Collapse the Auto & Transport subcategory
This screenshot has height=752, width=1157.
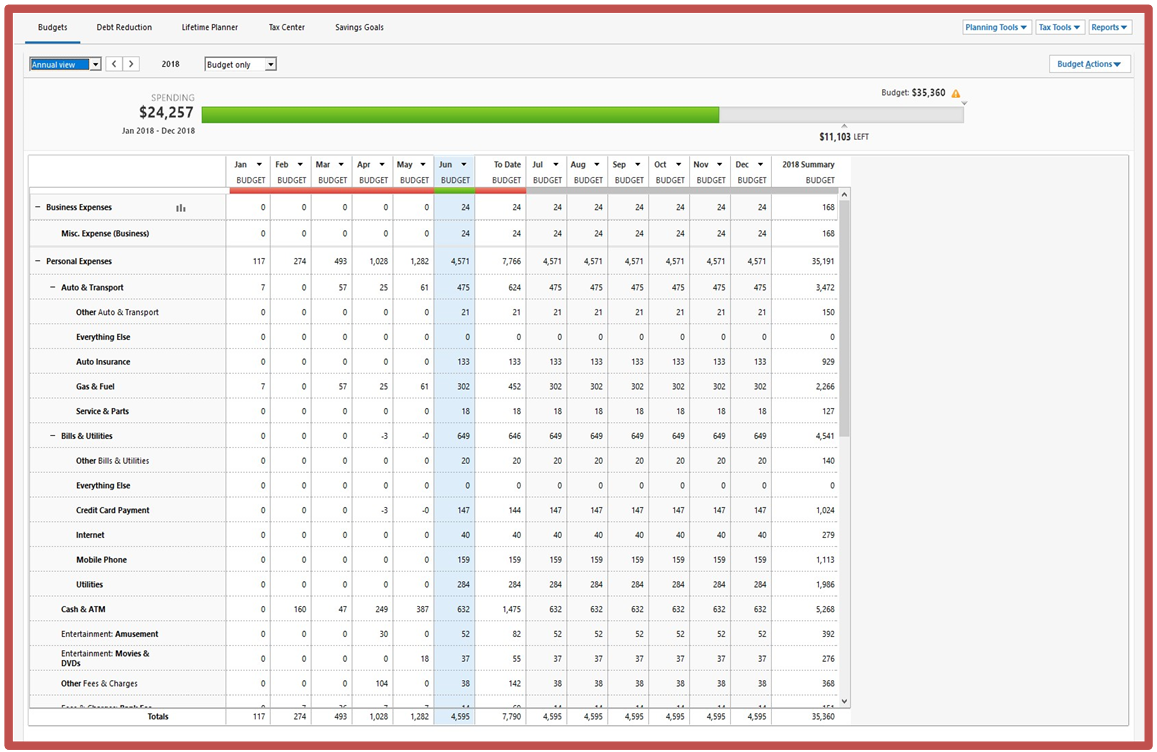53,287
